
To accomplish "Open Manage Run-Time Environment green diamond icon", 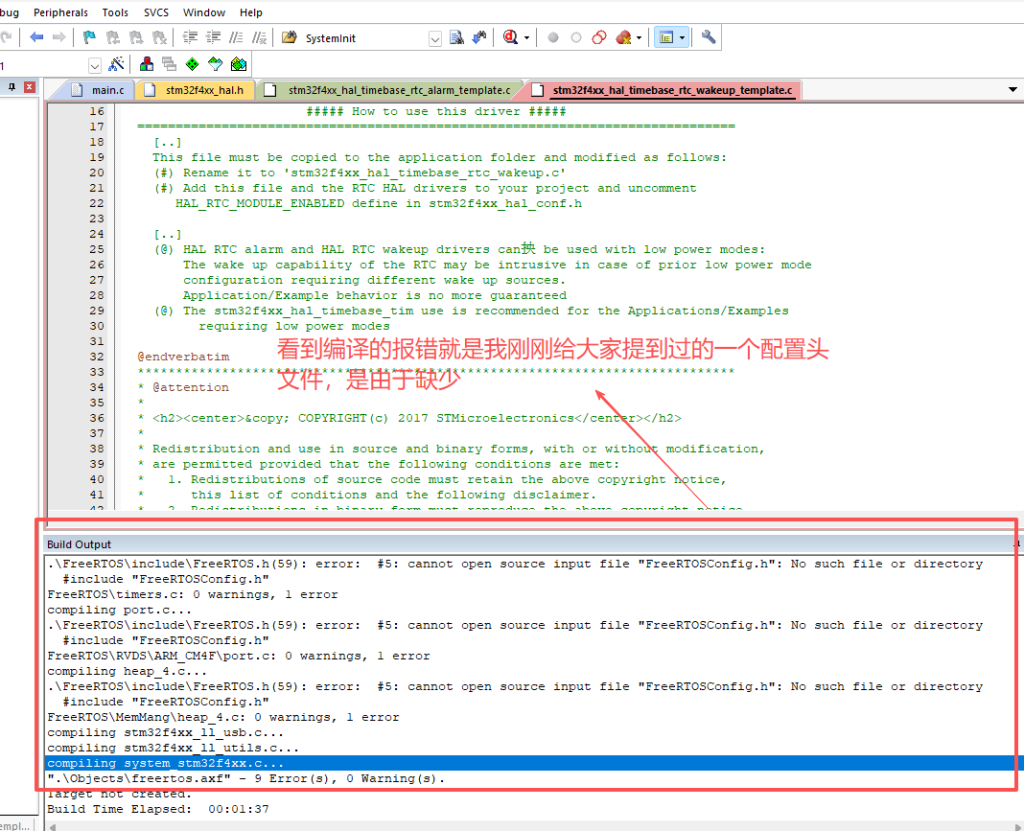I will click(191, 65).
